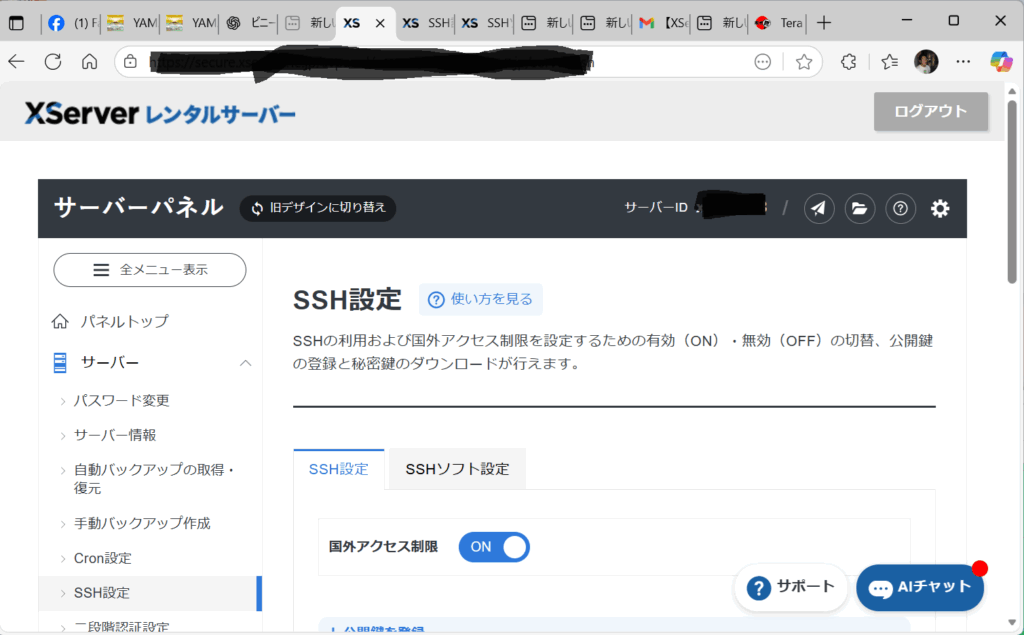
Task: Toggle the 国外アクセス制限 switch off
Action: pos(494,547)
